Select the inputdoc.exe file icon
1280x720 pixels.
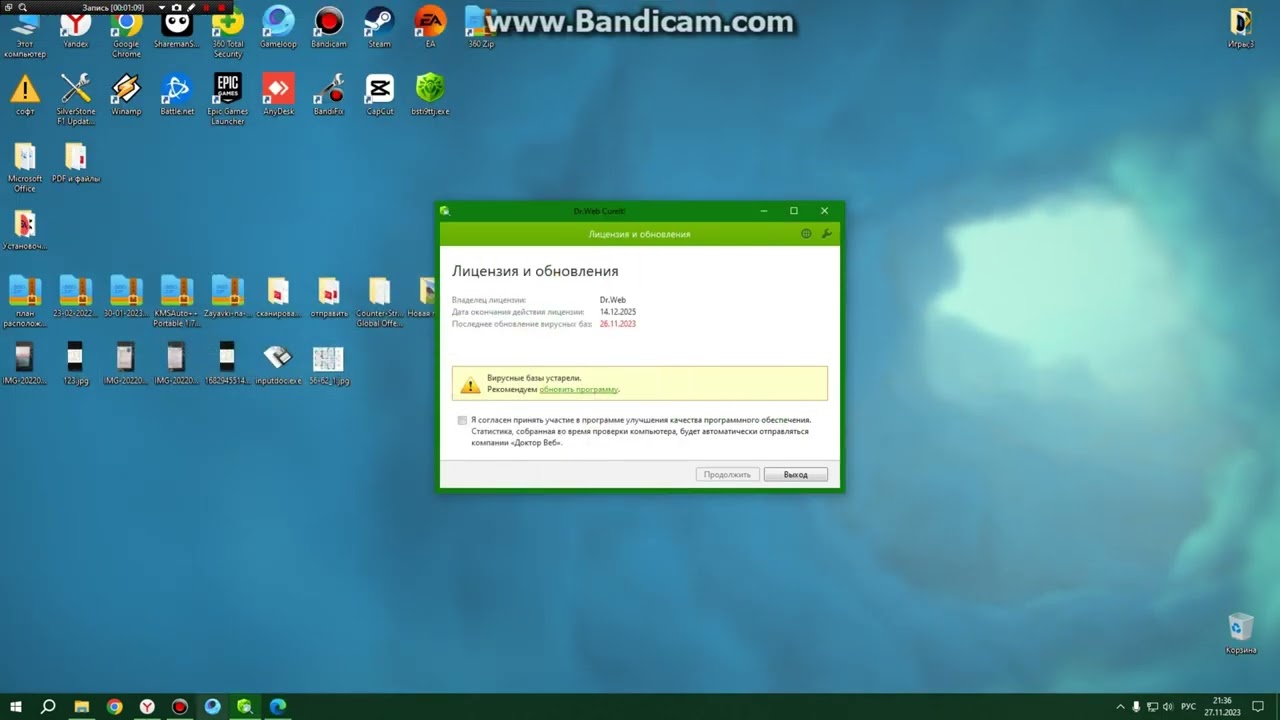[x=278, y=363]
